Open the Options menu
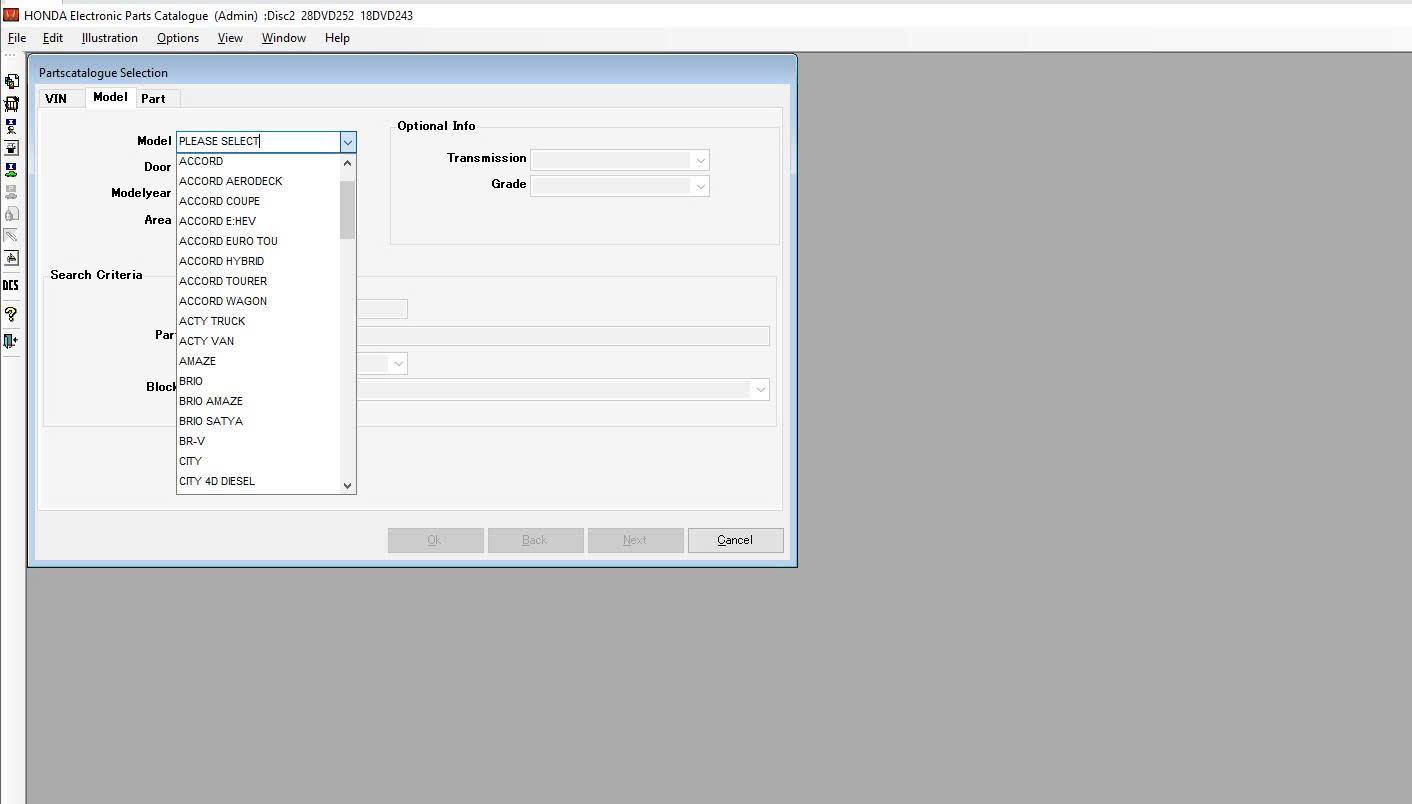 pos(178,38)
